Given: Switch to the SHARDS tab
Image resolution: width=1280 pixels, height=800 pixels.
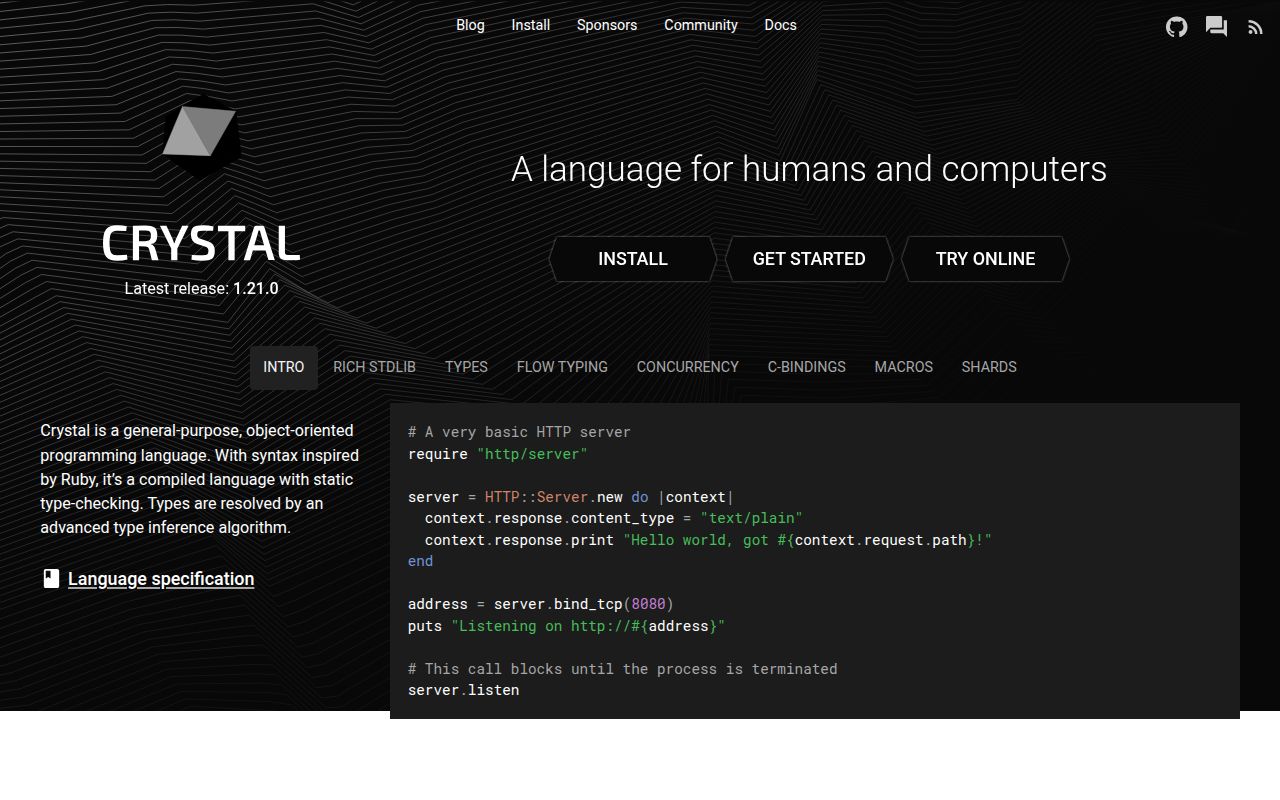Looking at the screenshot, I should [989, 367].
